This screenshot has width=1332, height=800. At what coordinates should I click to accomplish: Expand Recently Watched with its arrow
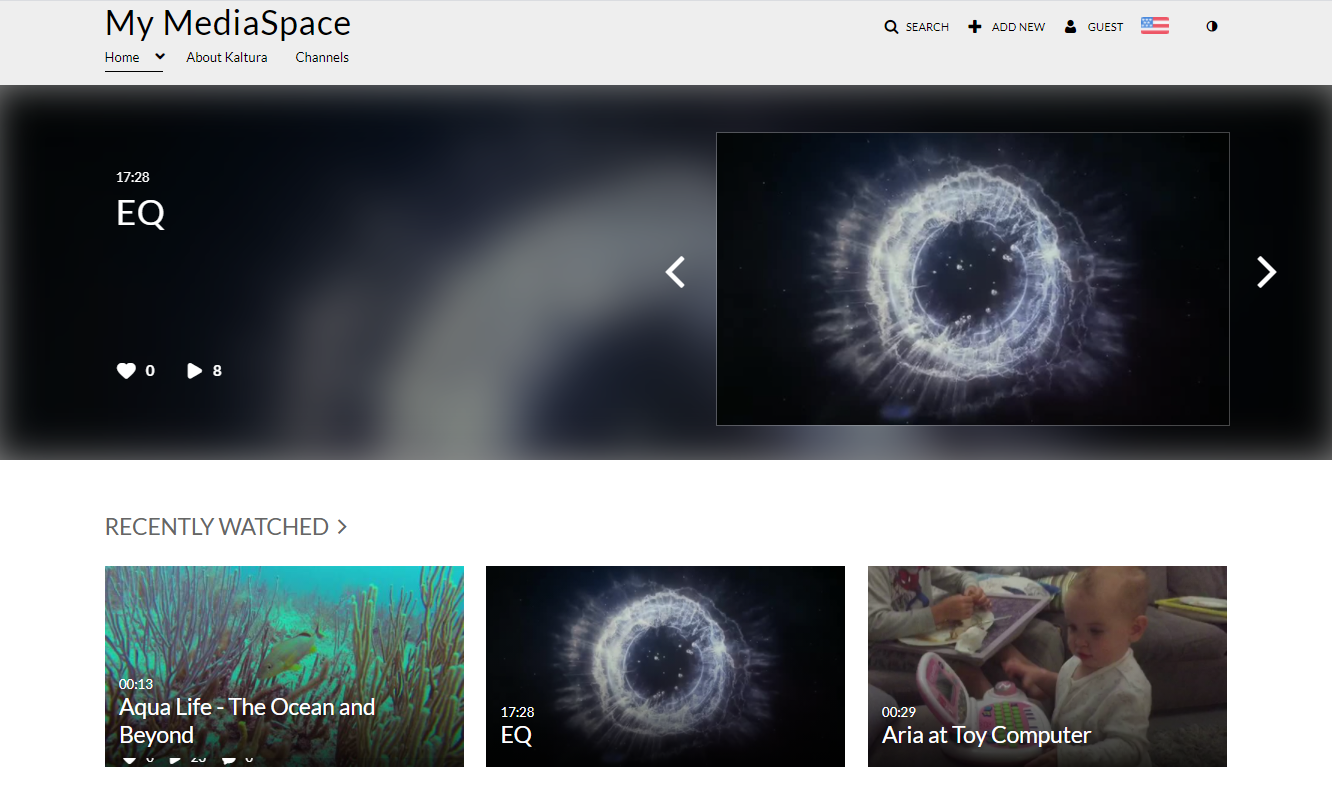(342, 527)
